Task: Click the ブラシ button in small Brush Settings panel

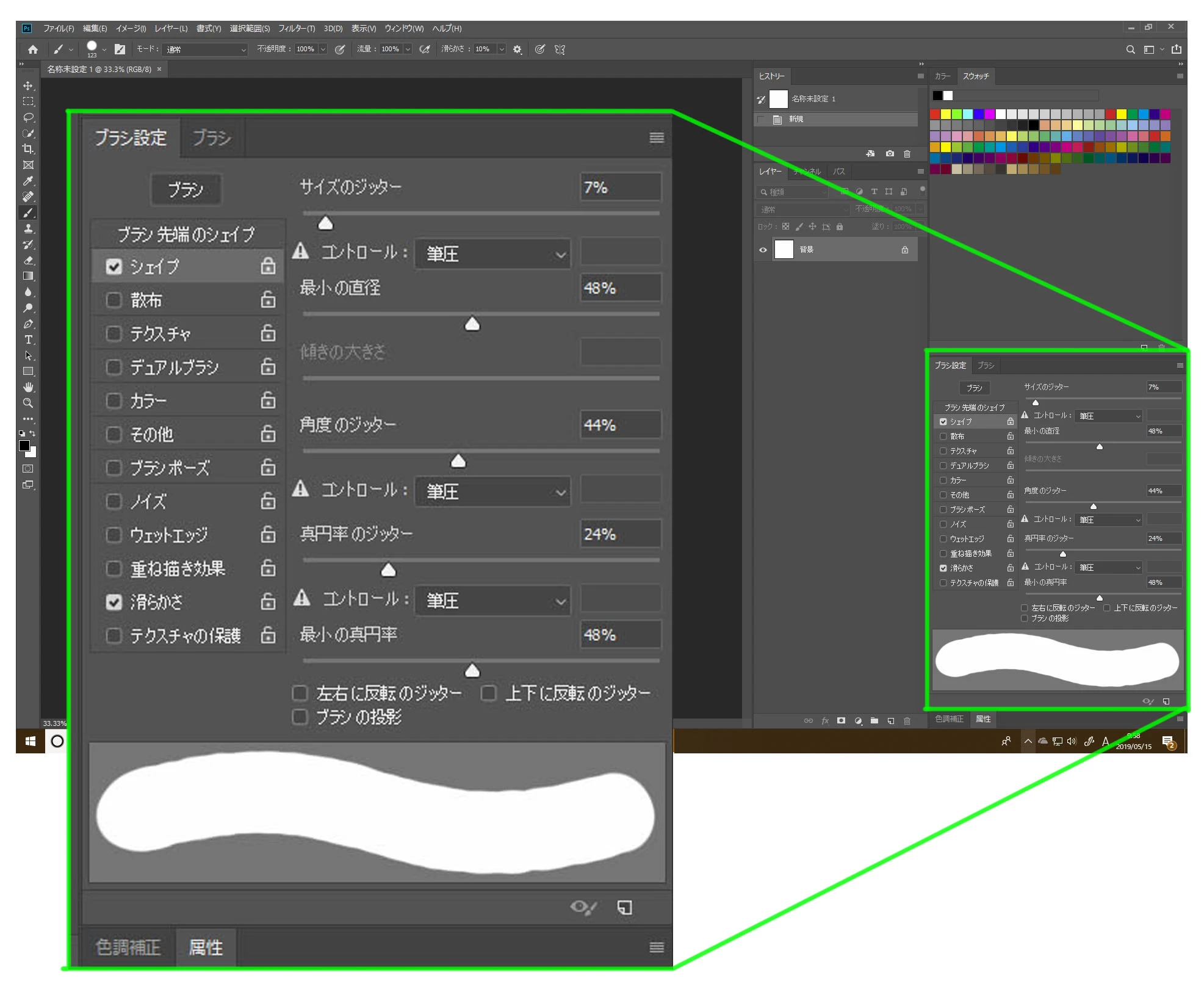Action: (x=975, y=388)
